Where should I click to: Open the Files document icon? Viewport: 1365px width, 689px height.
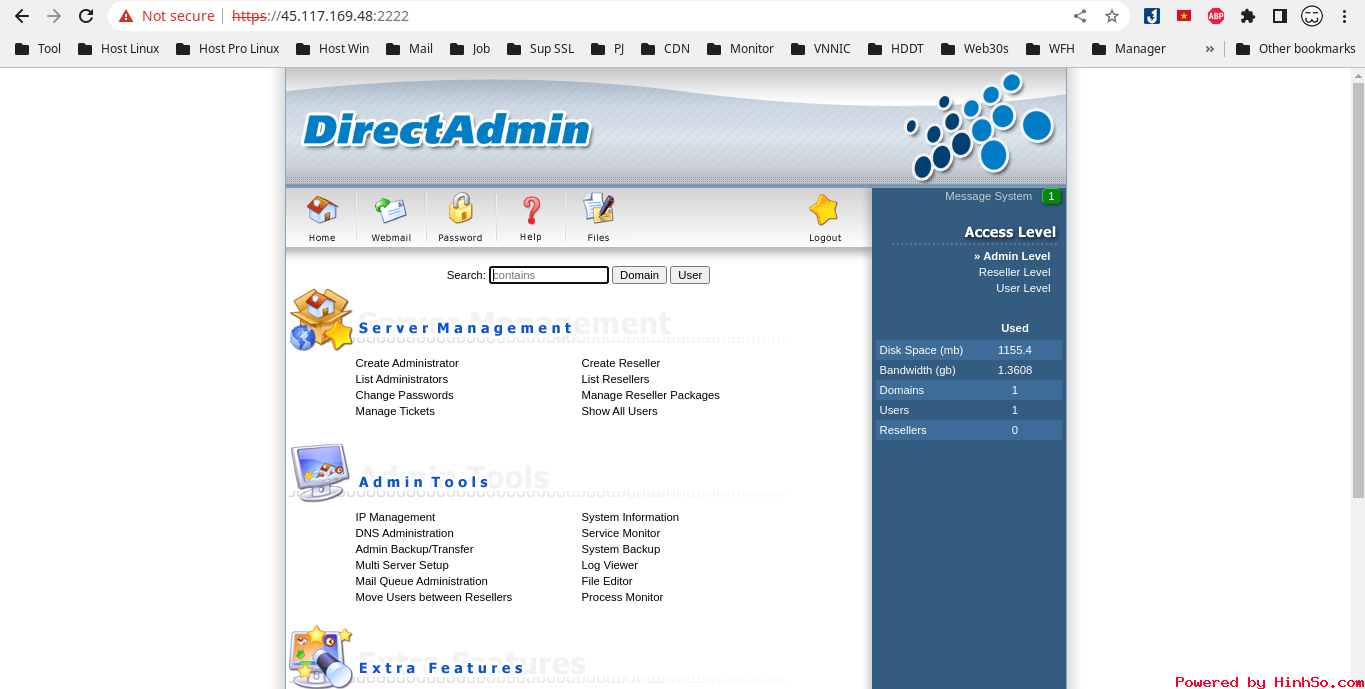click(x=598, y=209)
